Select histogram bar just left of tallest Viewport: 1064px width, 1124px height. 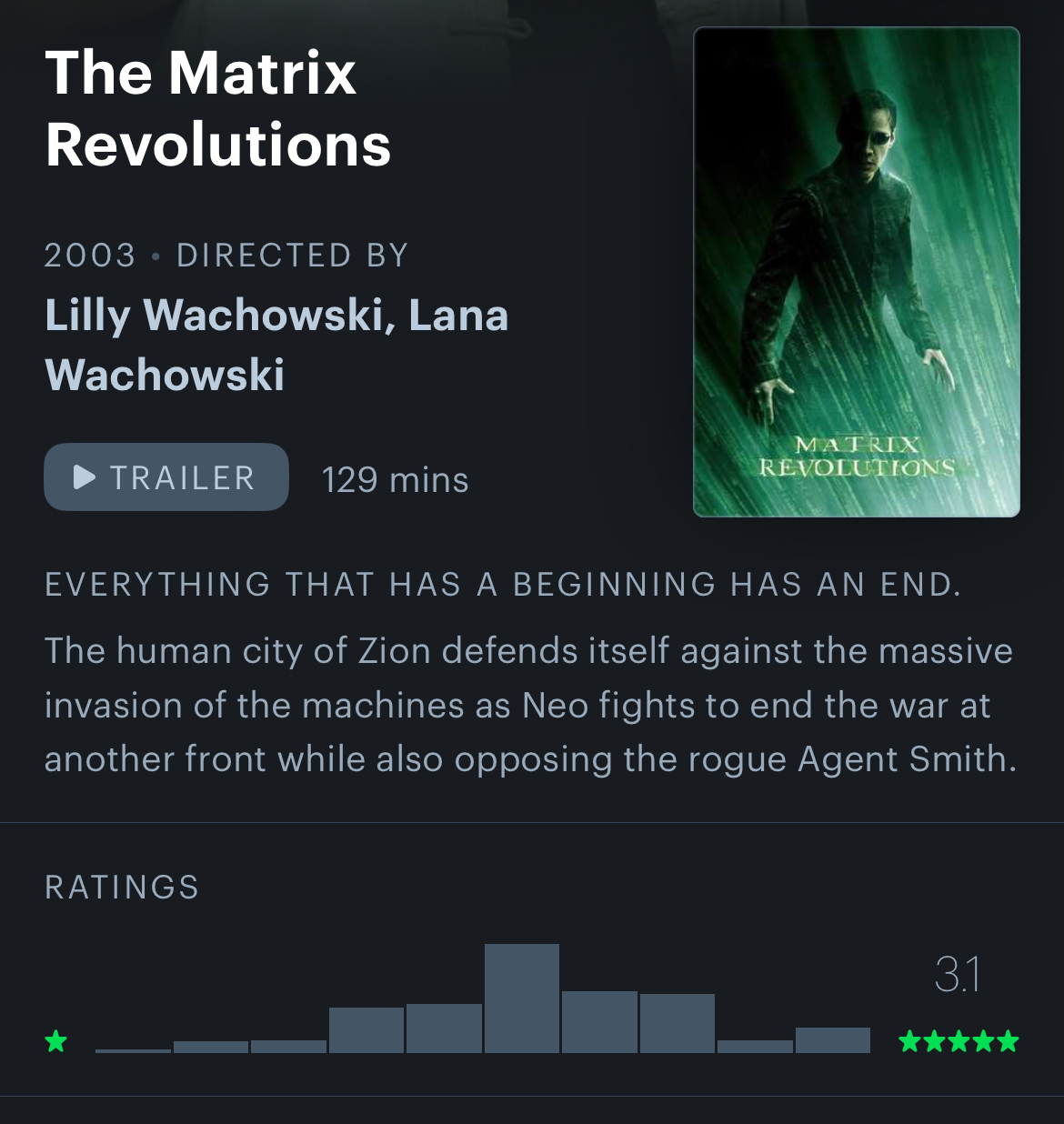pos(444,1029)
